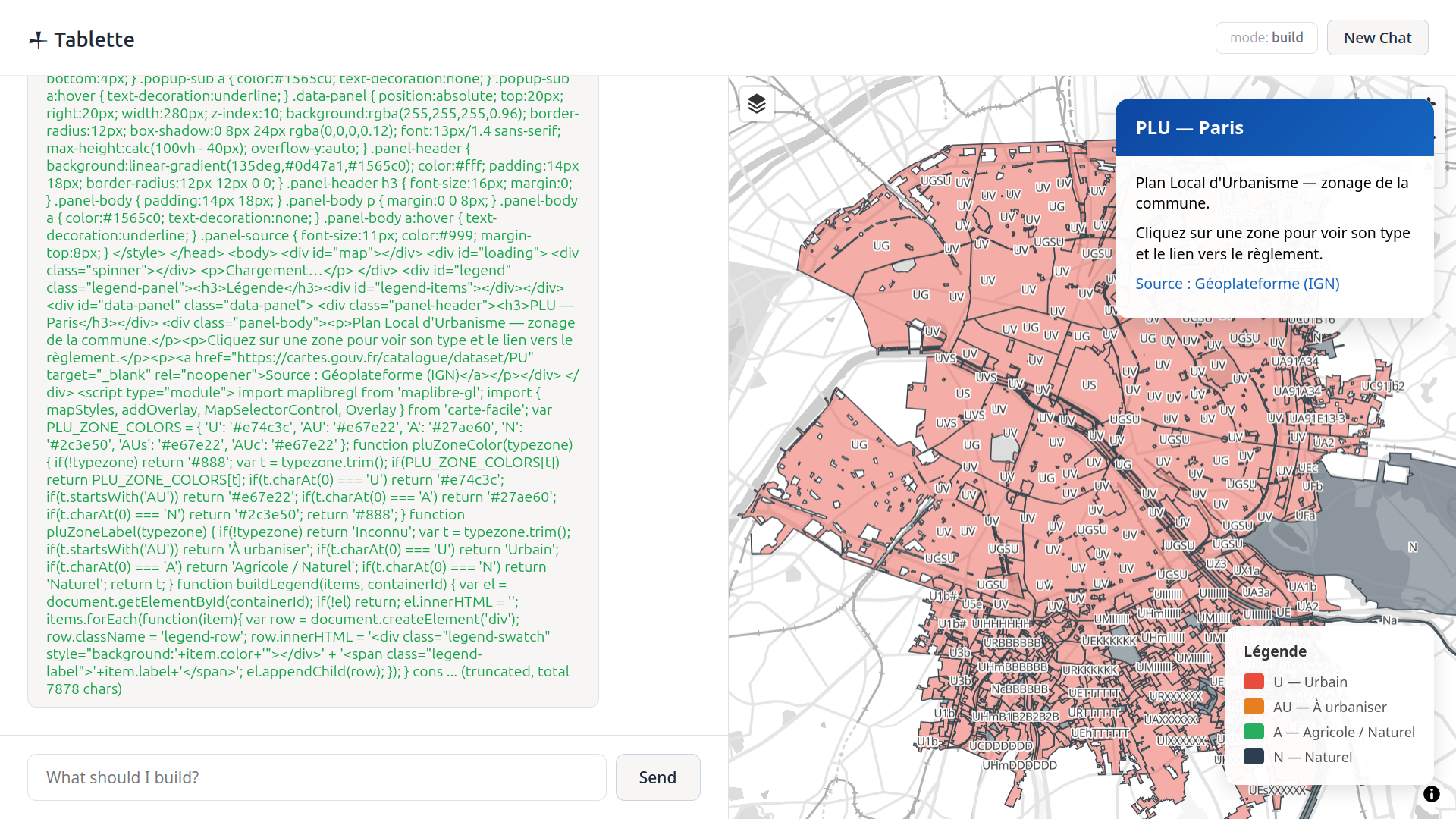Viewport: 1456px width, 819px height.
Task: Click the green Agricole / Naturel swatch
Action: click(1254, 732)
